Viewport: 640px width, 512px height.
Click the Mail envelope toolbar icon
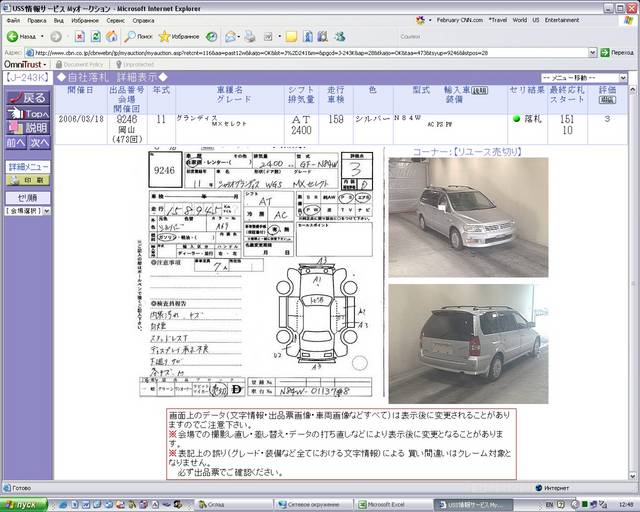point(231,37)
